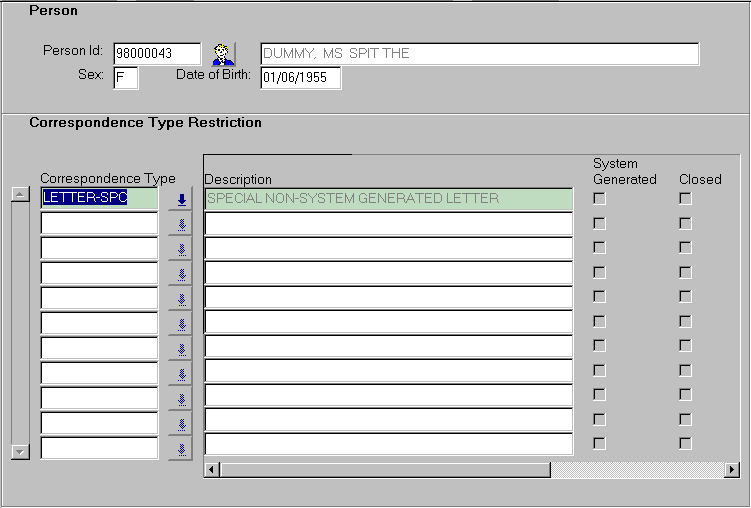This screenshot has height=508, width=751.
Task: Click the SPECIAL NON-SYSTEM GENERATED LETTER description
Action: (388, 199)
